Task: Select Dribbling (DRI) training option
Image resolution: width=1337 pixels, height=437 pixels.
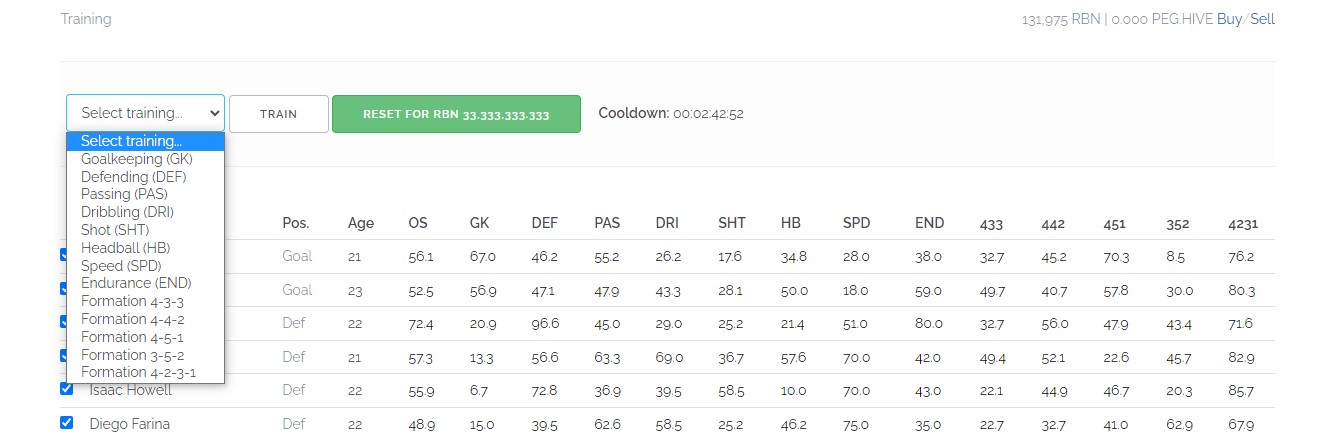Action: (x=146, y=212)
